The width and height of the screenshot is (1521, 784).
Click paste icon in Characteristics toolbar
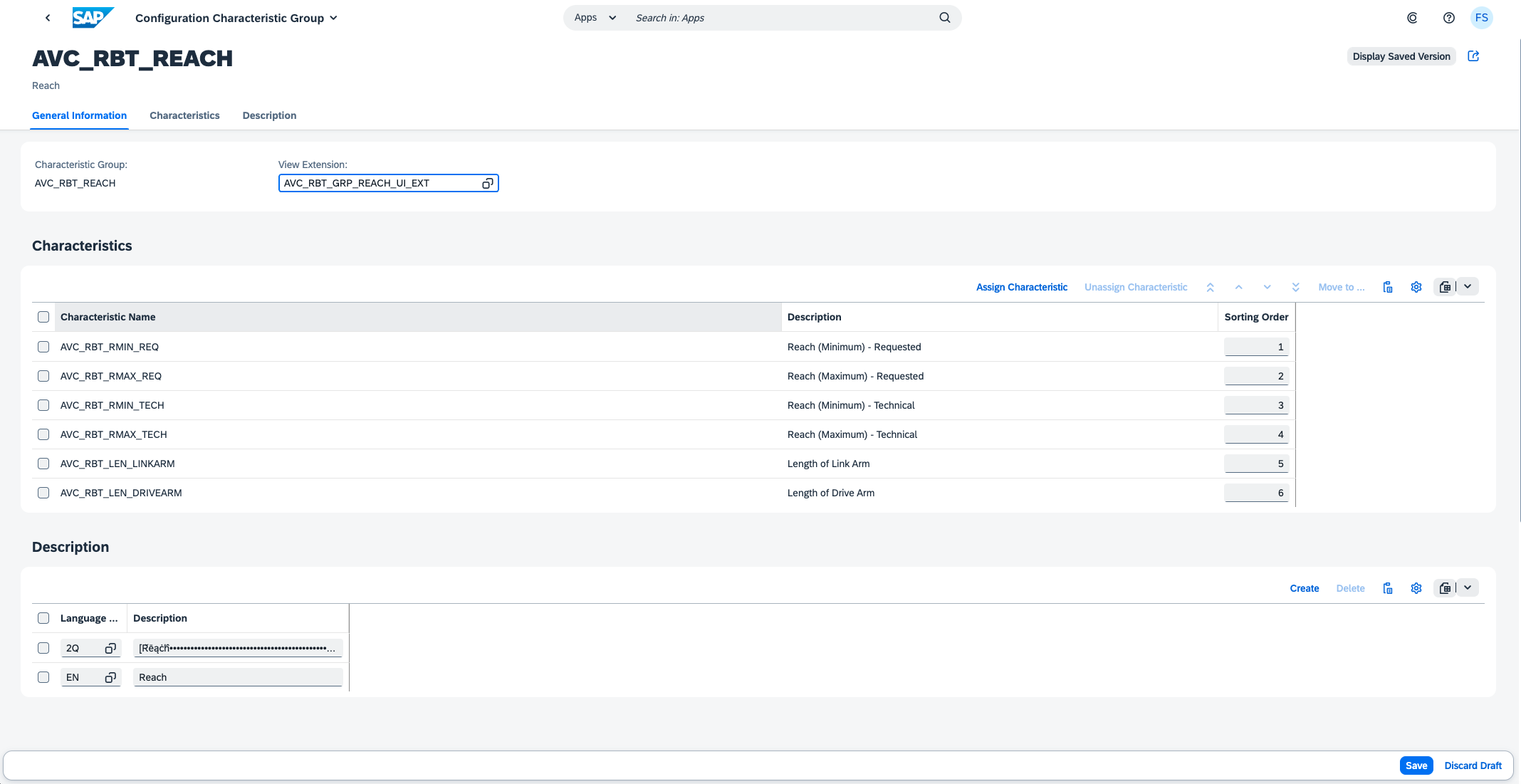click(x=1388, y=287)
